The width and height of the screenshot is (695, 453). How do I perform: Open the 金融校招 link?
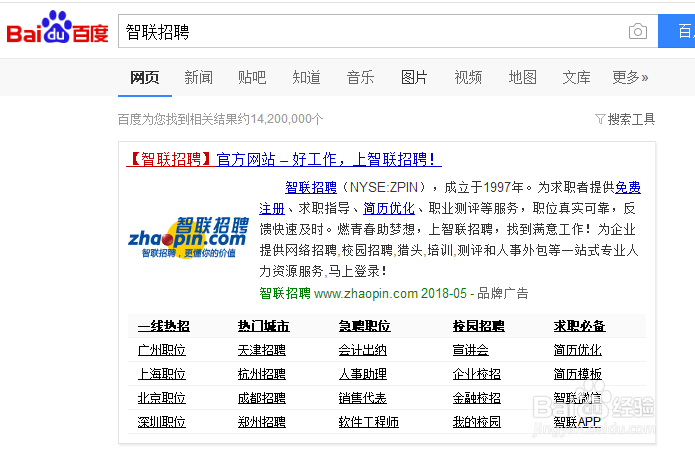(x=476, y=398)
